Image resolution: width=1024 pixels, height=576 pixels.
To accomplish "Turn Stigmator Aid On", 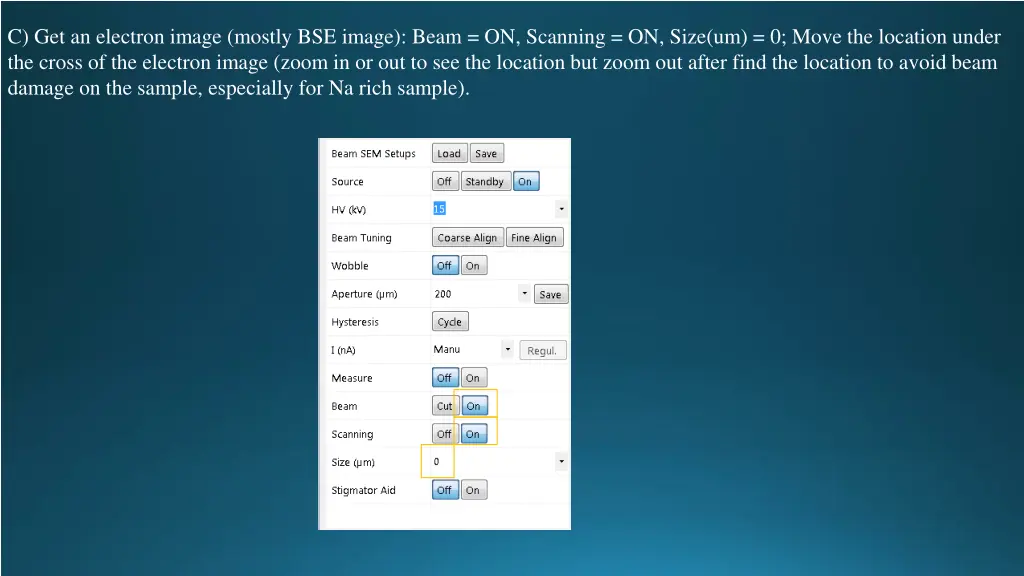I will pos(473,490).
